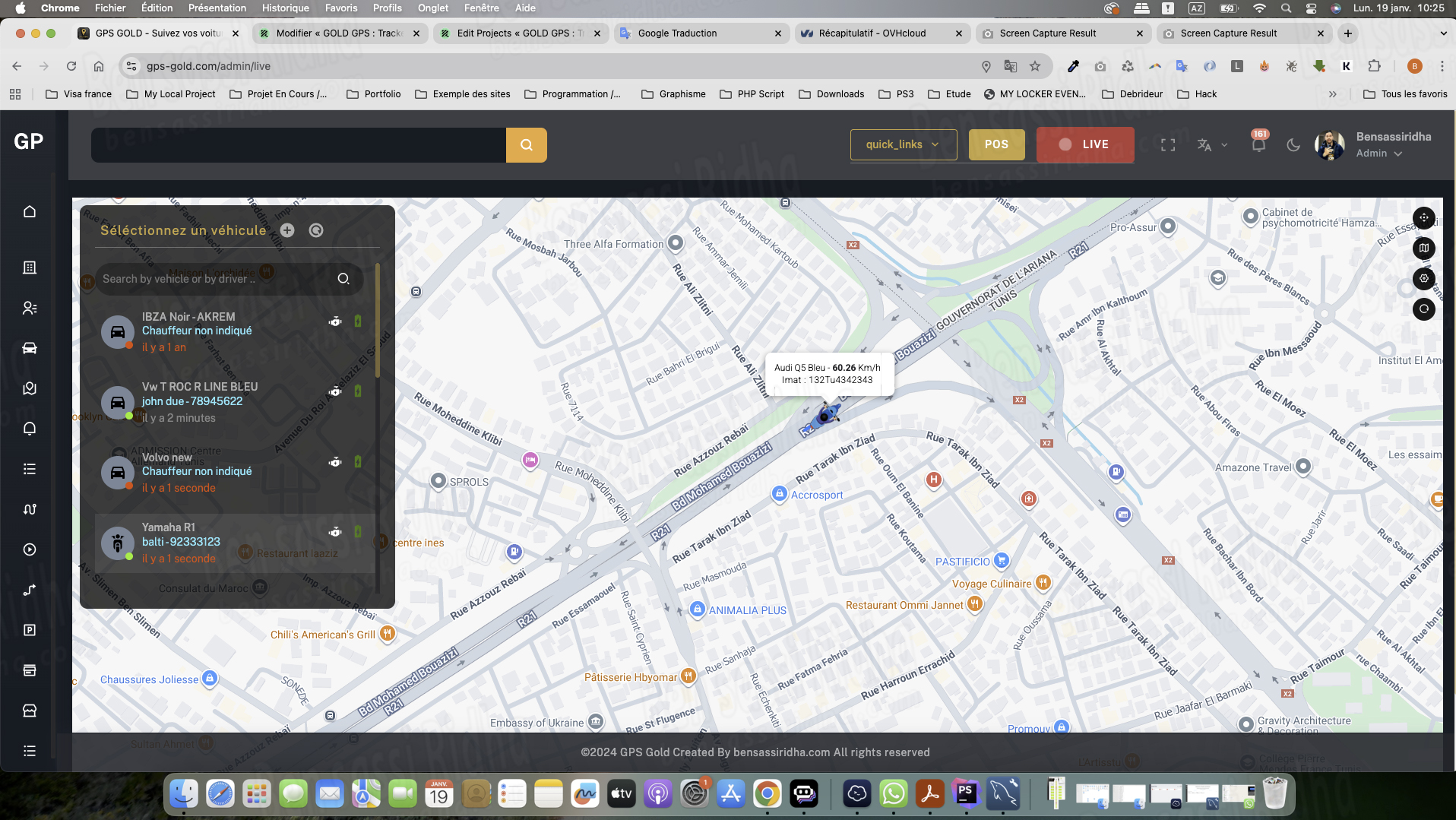
Task: Click the Search by vehicle or driver field
Action: [x=217, y=279]
